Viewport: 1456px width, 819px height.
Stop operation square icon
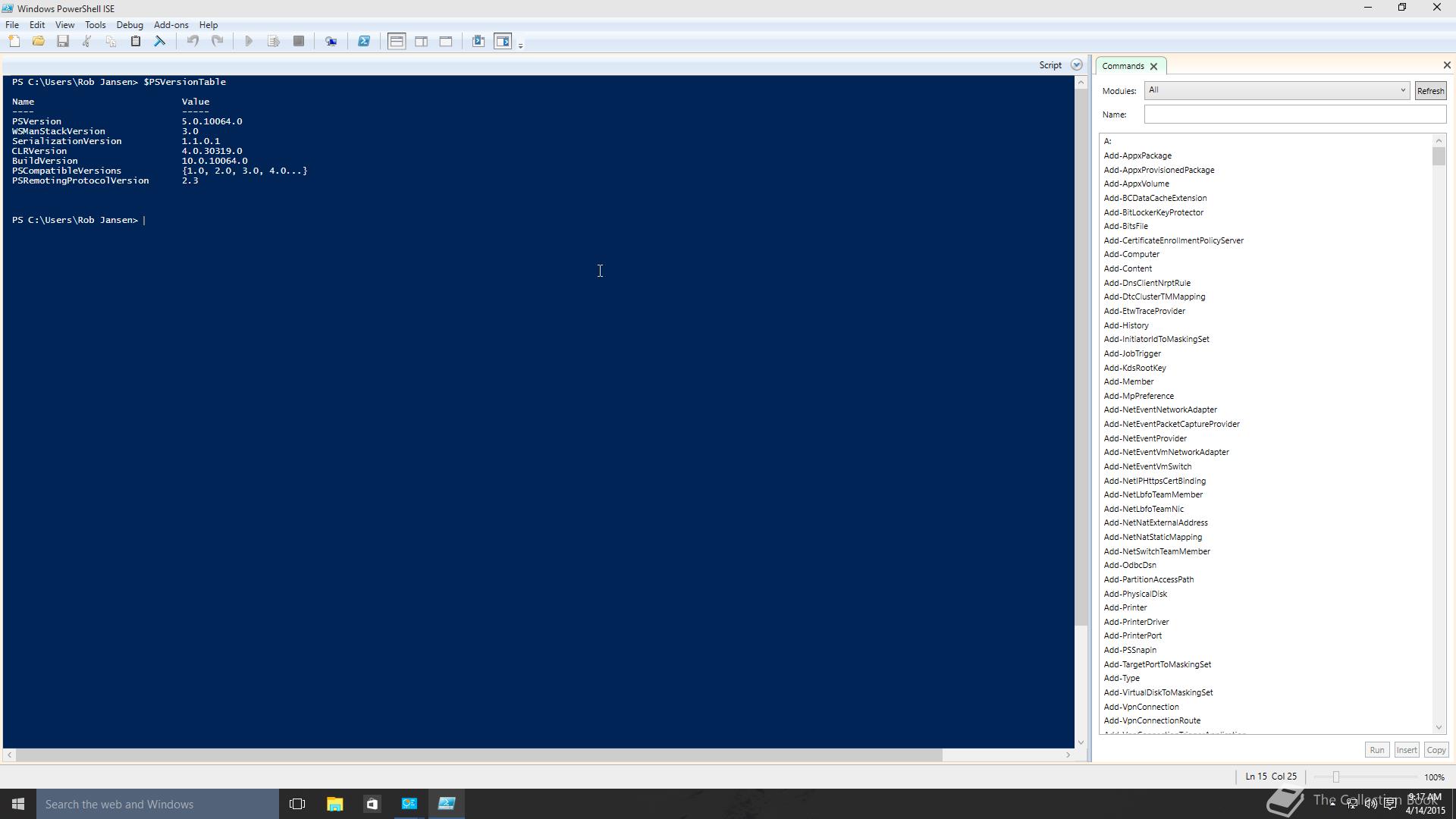point(299,42)
